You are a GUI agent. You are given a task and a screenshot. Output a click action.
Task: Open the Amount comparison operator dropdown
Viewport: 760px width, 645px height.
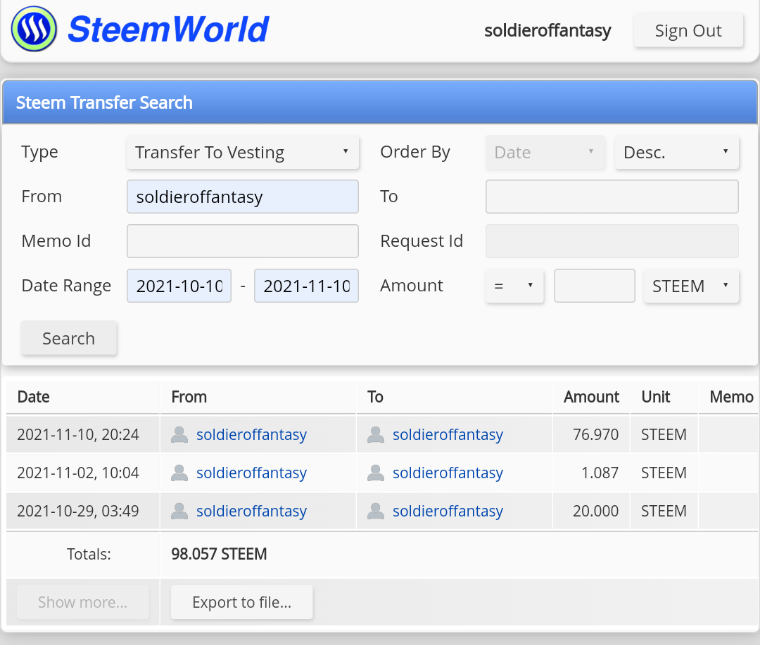tap(515, 286)
